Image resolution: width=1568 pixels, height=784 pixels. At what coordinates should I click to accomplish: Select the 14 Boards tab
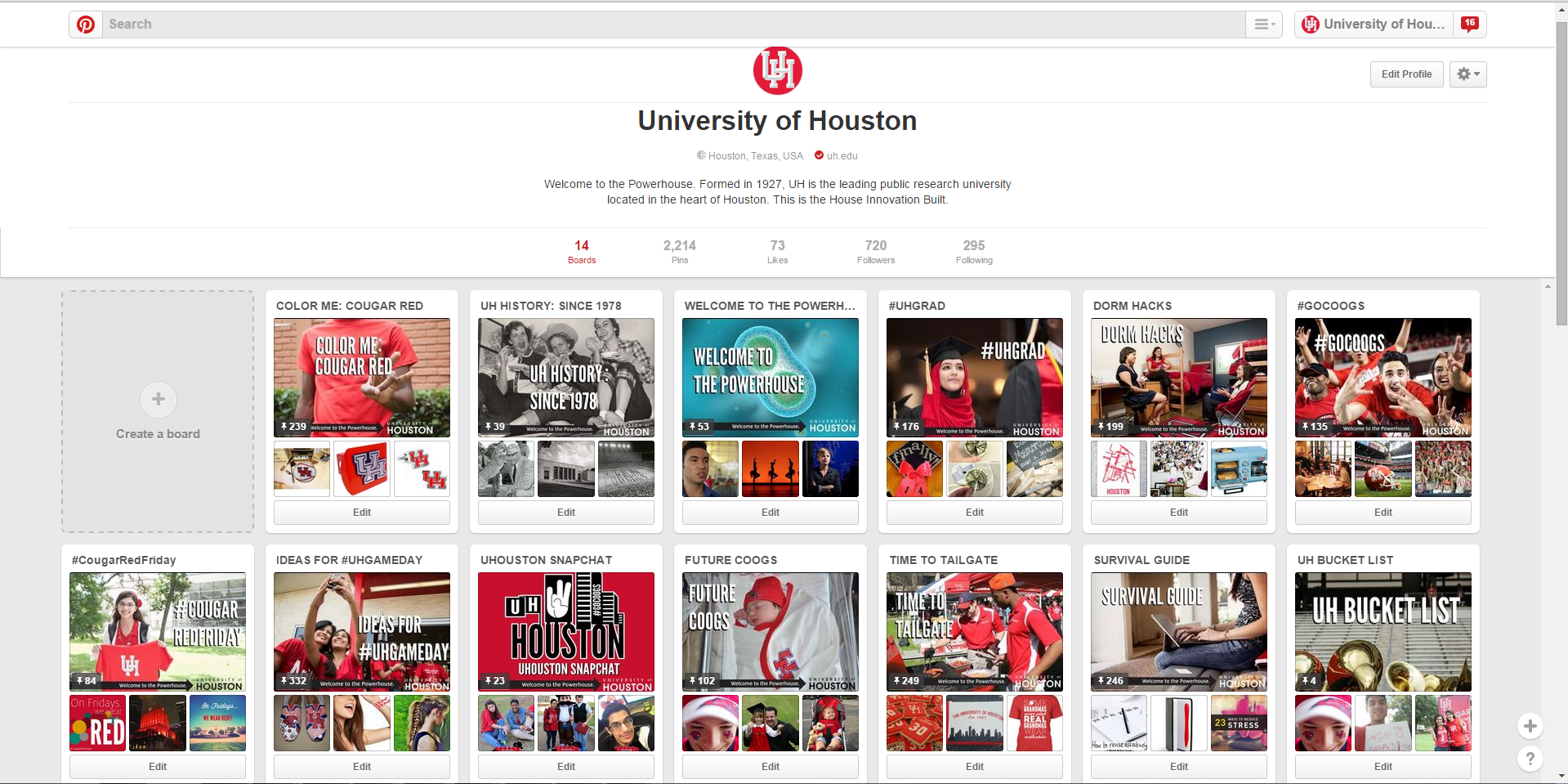[582, 252]
